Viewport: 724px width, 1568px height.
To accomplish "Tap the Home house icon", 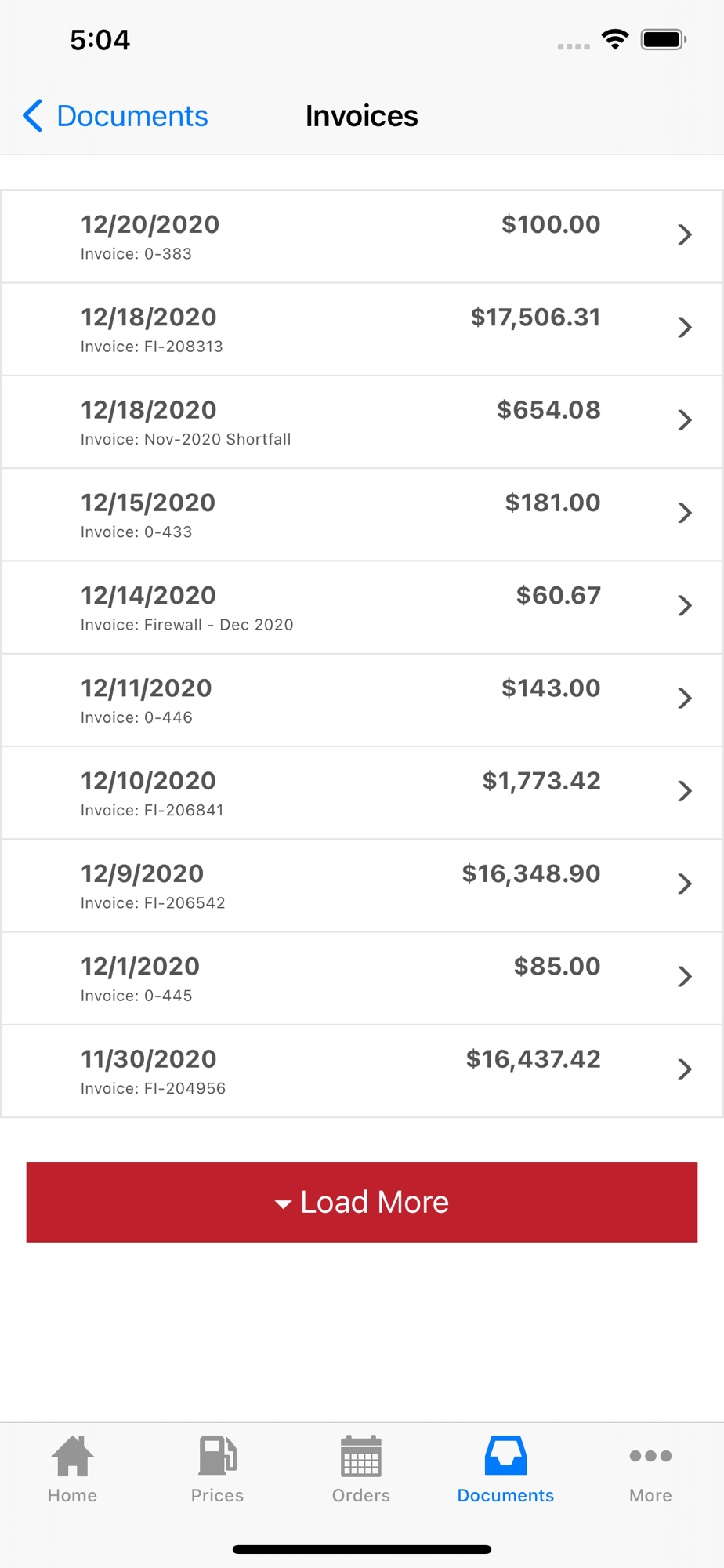I will click(x=72, y=1456).
